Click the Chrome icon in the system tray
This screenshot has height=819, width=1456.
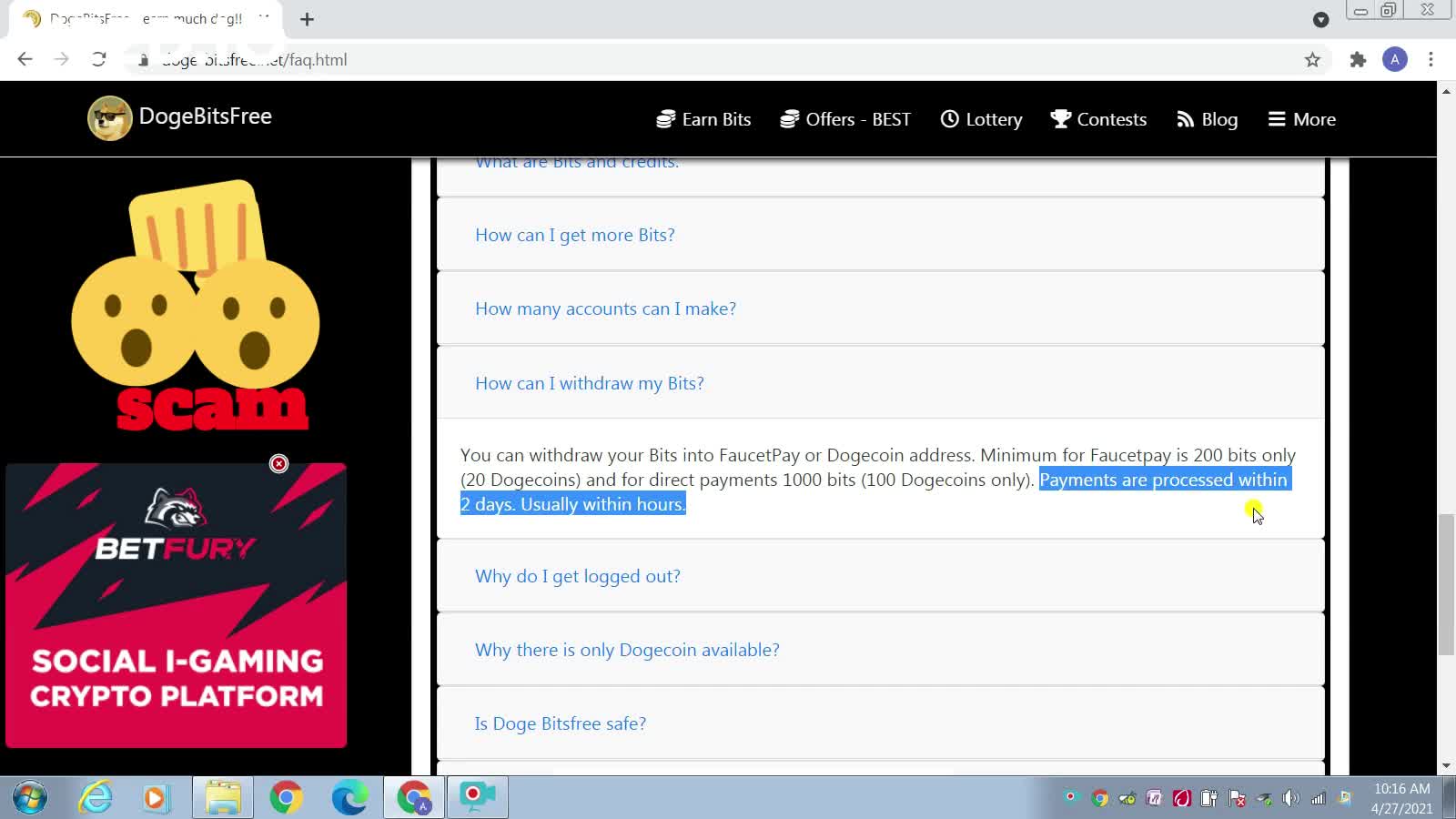(1099, 798)
